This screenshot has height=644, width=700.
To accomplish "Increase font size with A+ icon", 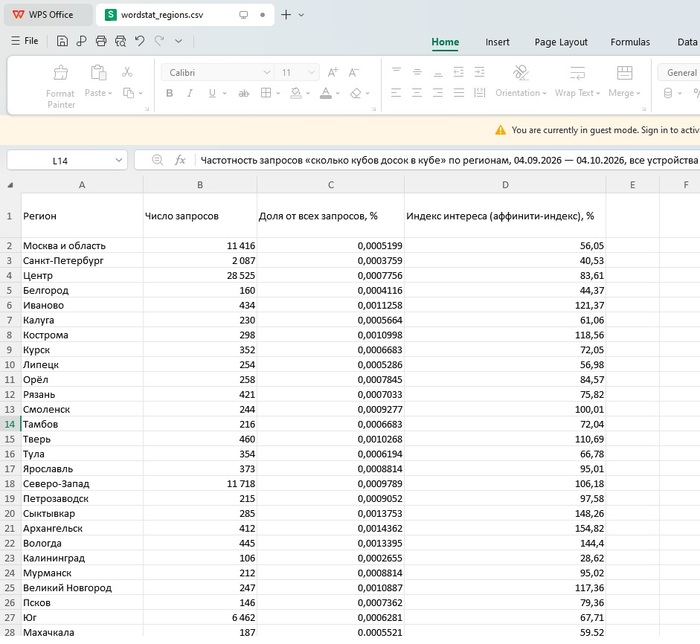I will 333,72.
